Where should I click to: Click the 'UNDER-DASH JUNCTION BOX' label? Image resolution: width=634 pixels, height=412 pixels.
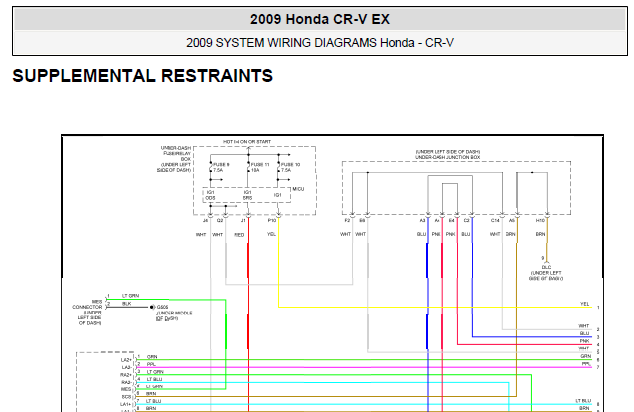[x=448, y=157]
